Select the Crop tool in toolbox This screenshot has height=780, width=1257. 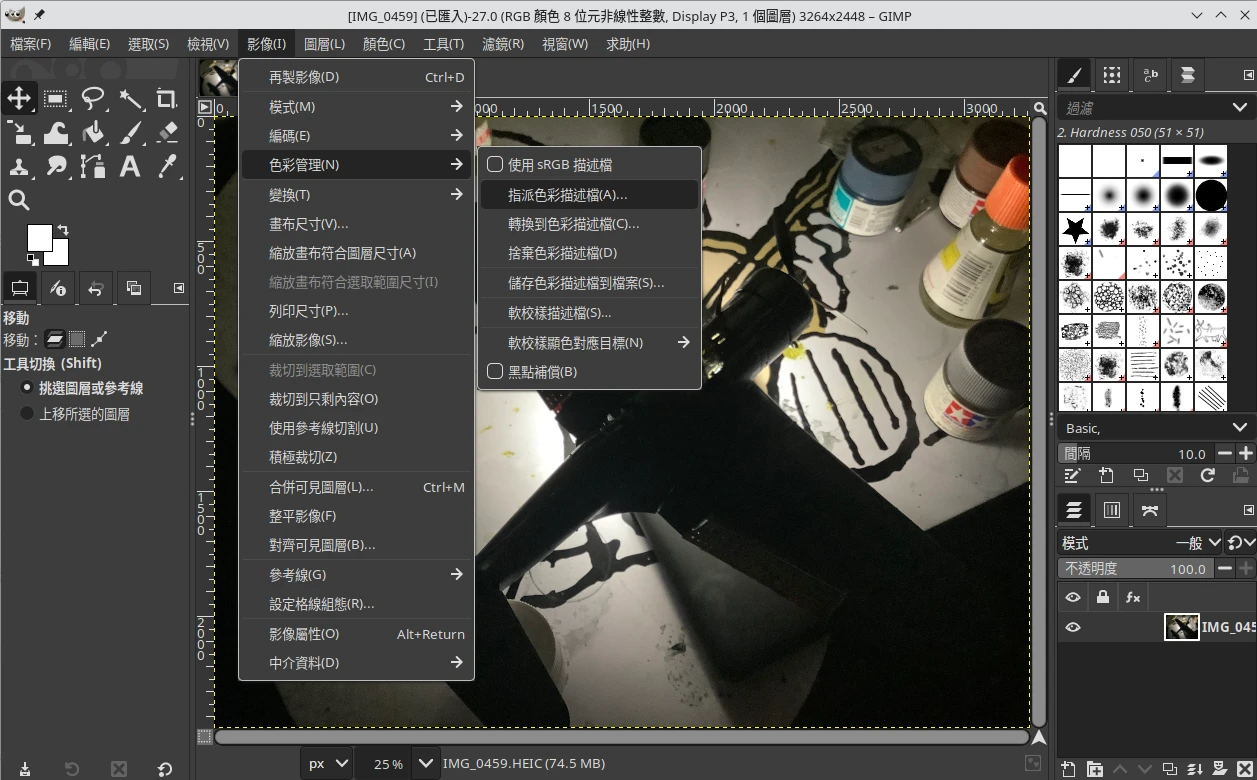166,98
